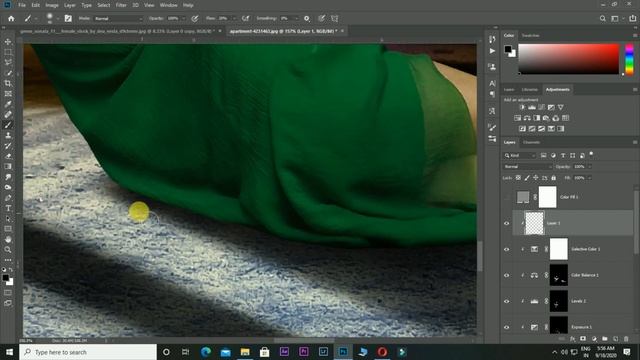Open the Color panel options menu
Image resolution: width=640 pixels, height=360 pixels.
tap(635, 36)
